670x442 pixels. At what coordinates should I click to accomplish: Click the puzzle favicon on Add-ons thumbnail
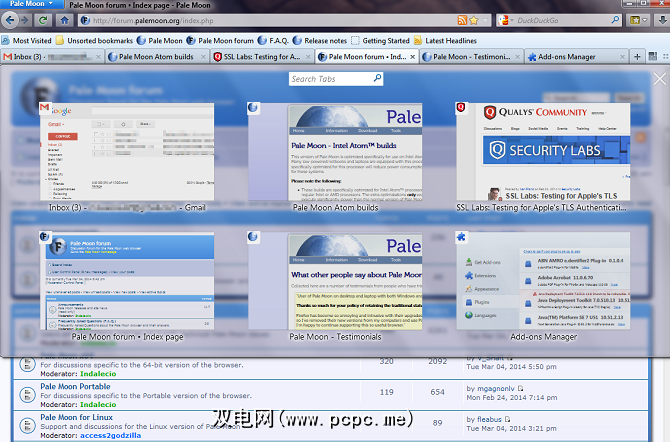coord(461,237)
